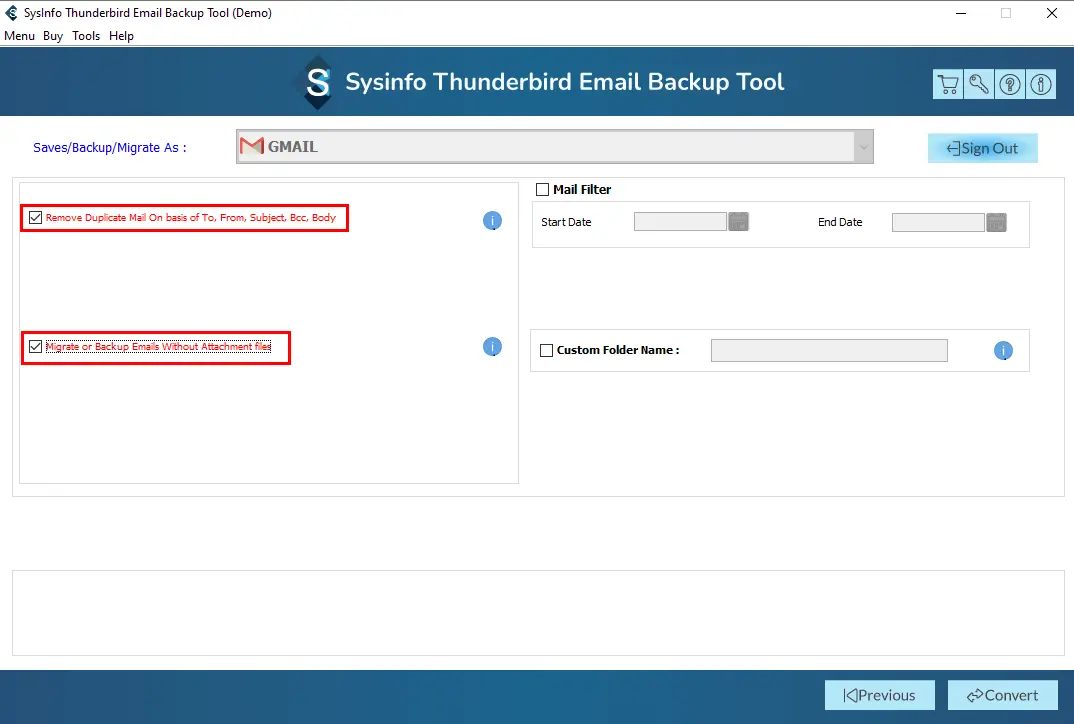Image resolution: width=1074 pixels, height=724 pixels.
Task: Open the Tools menu
Action: (x=86, y=36)
